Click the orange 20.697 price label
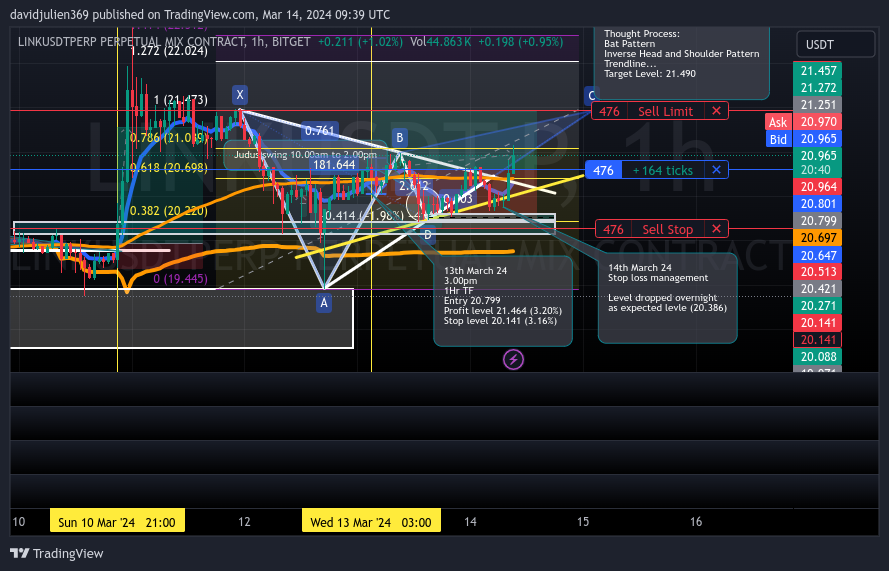The height and width of the screenshot is (571, 889). tap(818, 238)
